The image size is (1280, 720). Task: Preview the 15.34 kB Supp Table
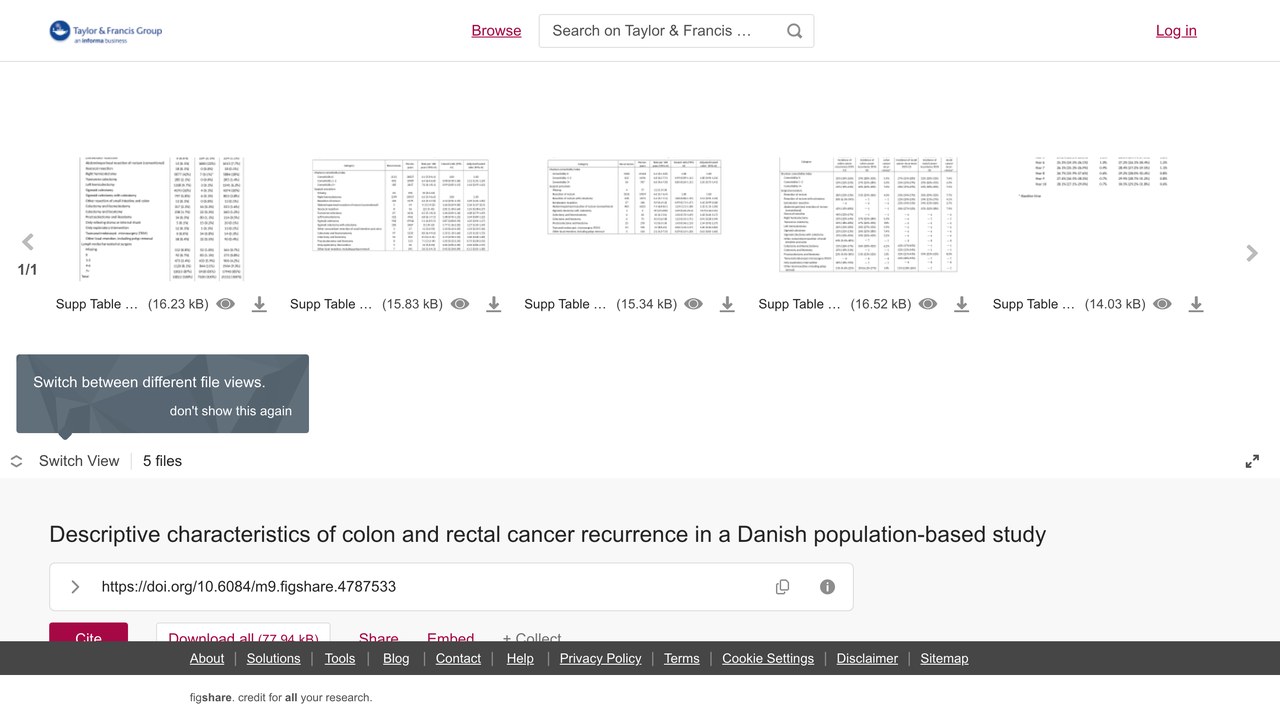tap(694, 304)
